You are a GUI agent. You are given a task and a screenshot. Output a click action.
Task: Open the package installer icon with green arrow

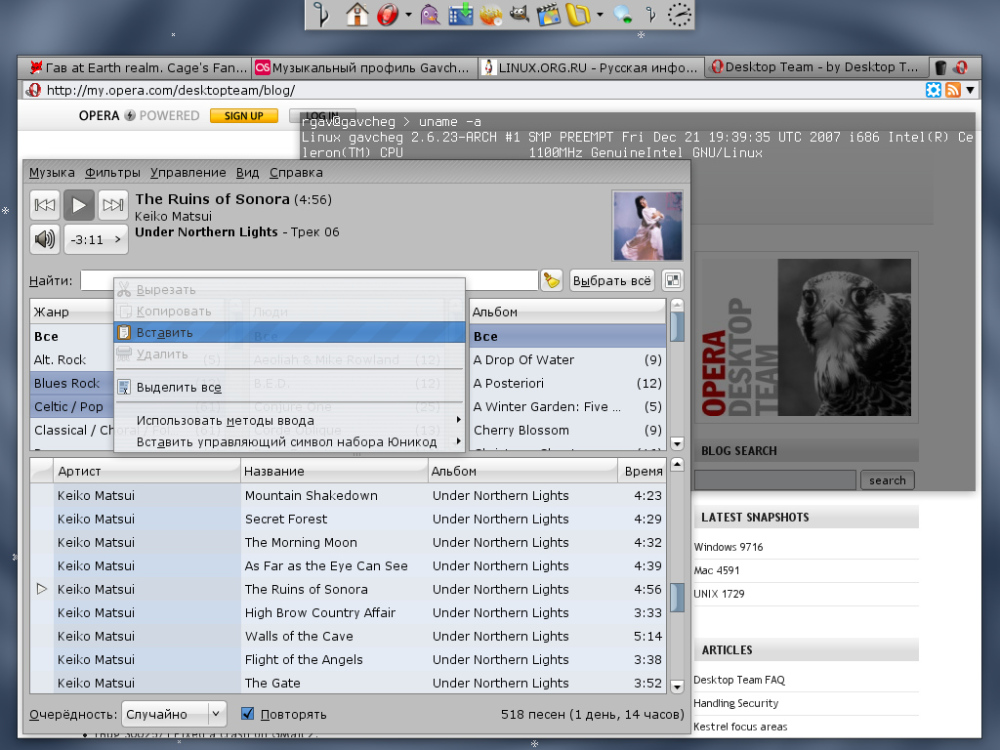pyautogui.click(x=460, y=14)
